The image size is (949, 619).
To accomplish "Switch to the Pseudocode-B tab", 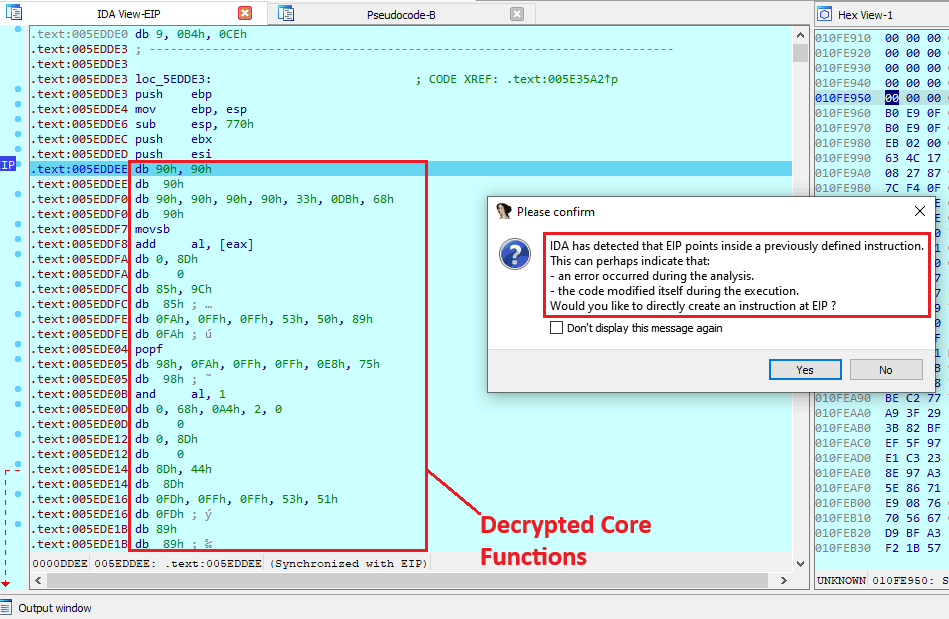I will (401, 15).
